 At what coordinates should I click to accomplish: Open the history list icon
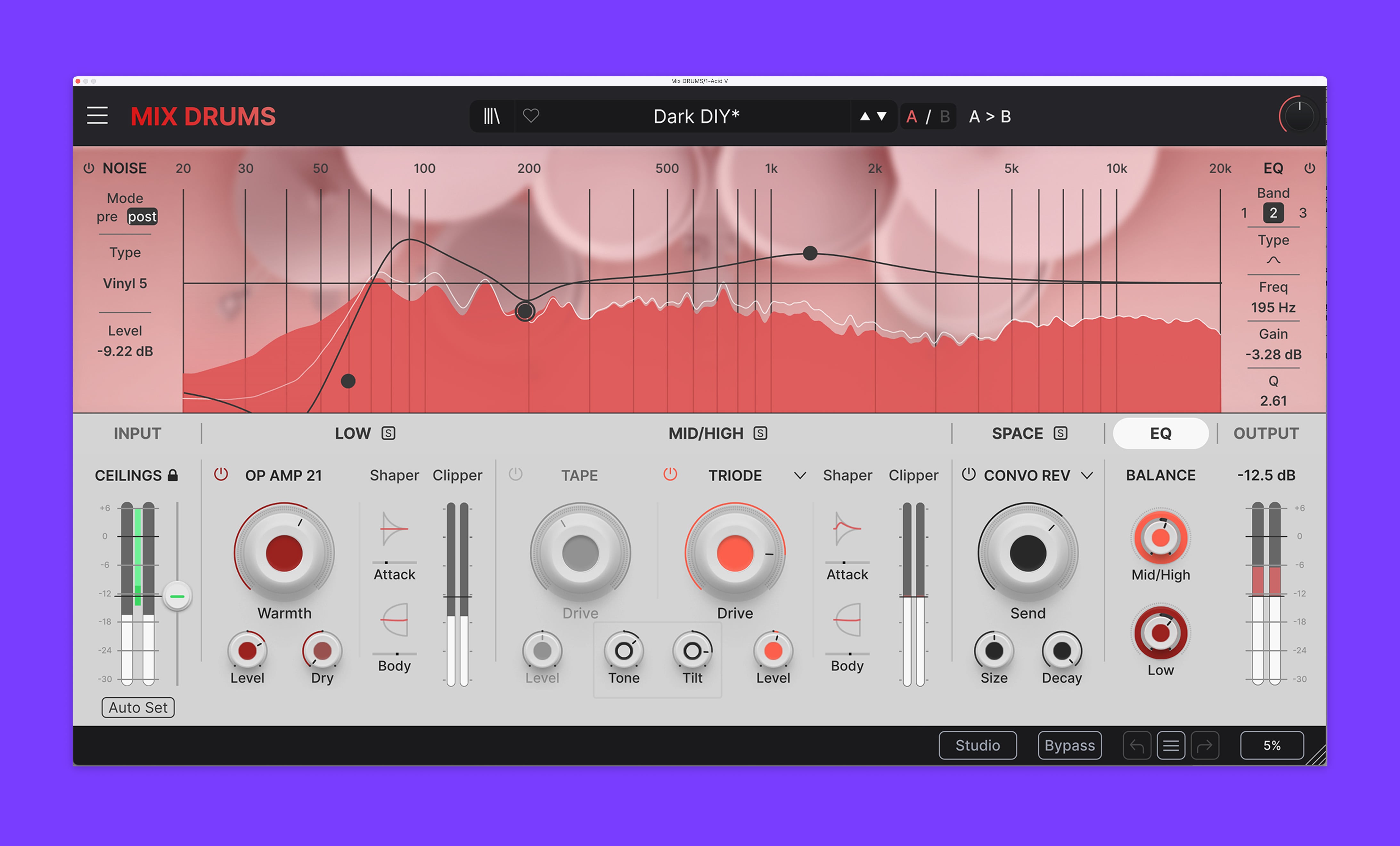pyautogui.click(x=1170, y=745)
